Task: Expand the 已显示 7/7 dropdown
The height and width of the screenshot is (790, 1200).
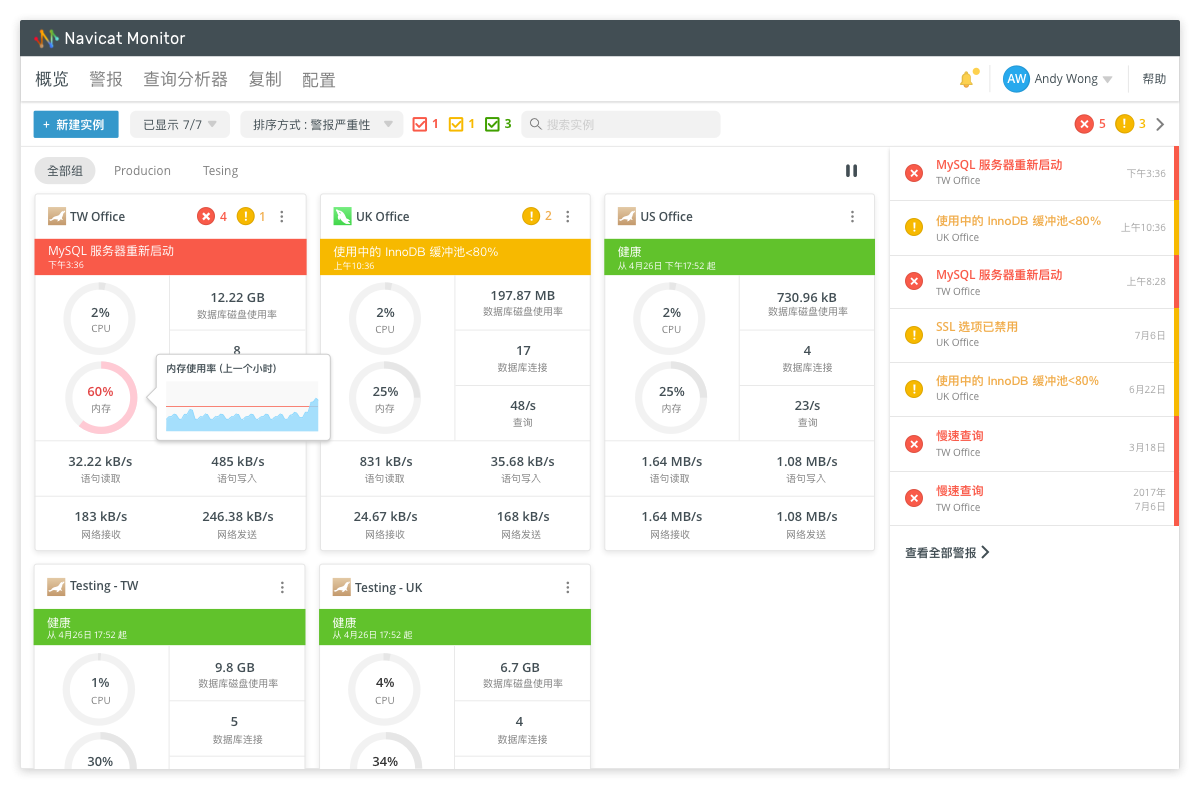Action: pos(180,124)
